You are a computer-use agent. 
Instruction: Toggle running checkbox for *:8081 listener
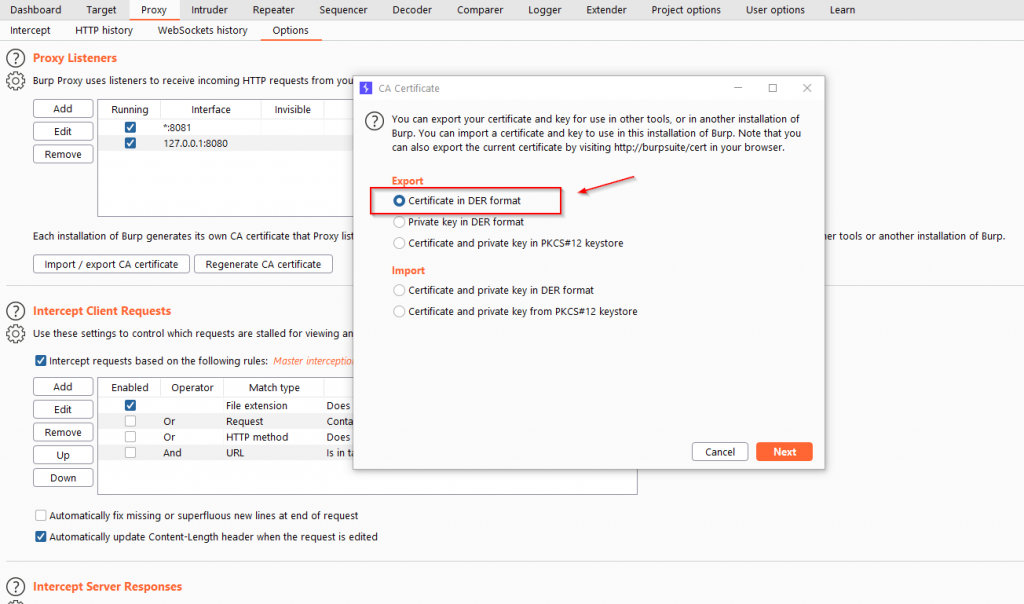click(x=130, y=127)
